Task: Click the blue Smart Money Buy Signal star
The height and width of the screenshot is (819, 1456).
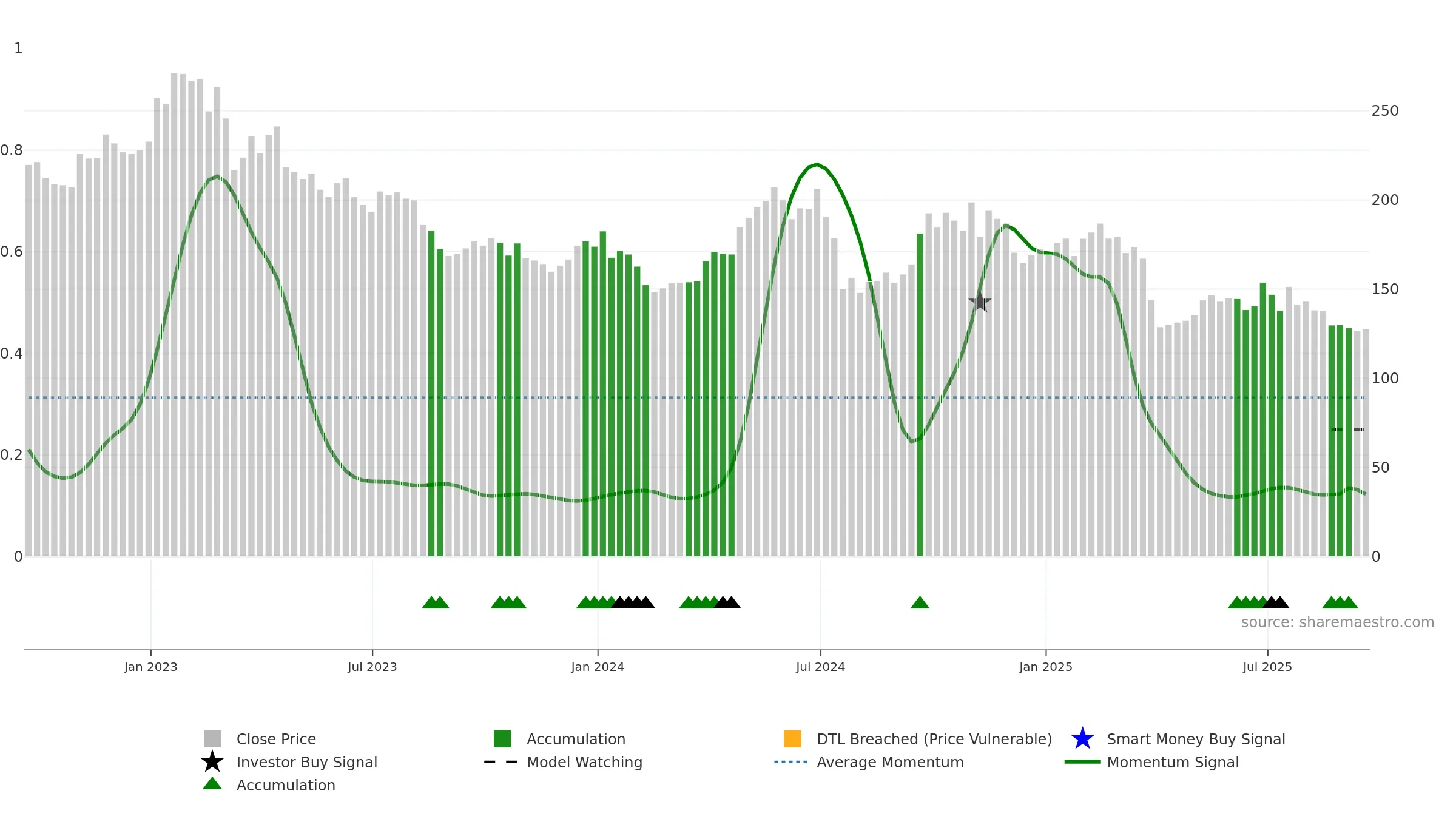Action: pos(1082,739)
